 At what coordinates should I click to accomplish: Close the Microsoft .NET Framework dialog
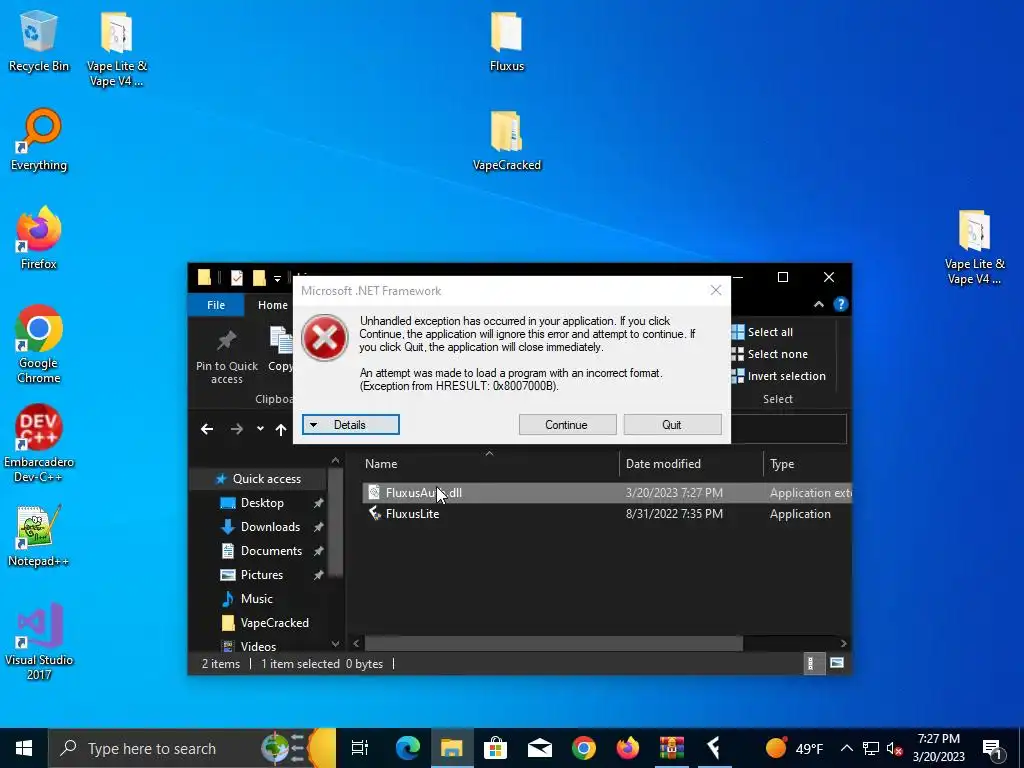click(x=716, y=291)
